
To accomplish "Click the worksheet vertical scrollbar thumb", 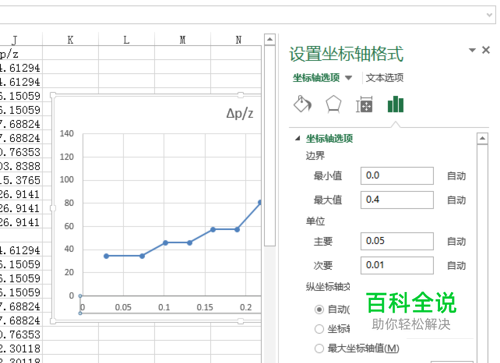I will point(270,146).
